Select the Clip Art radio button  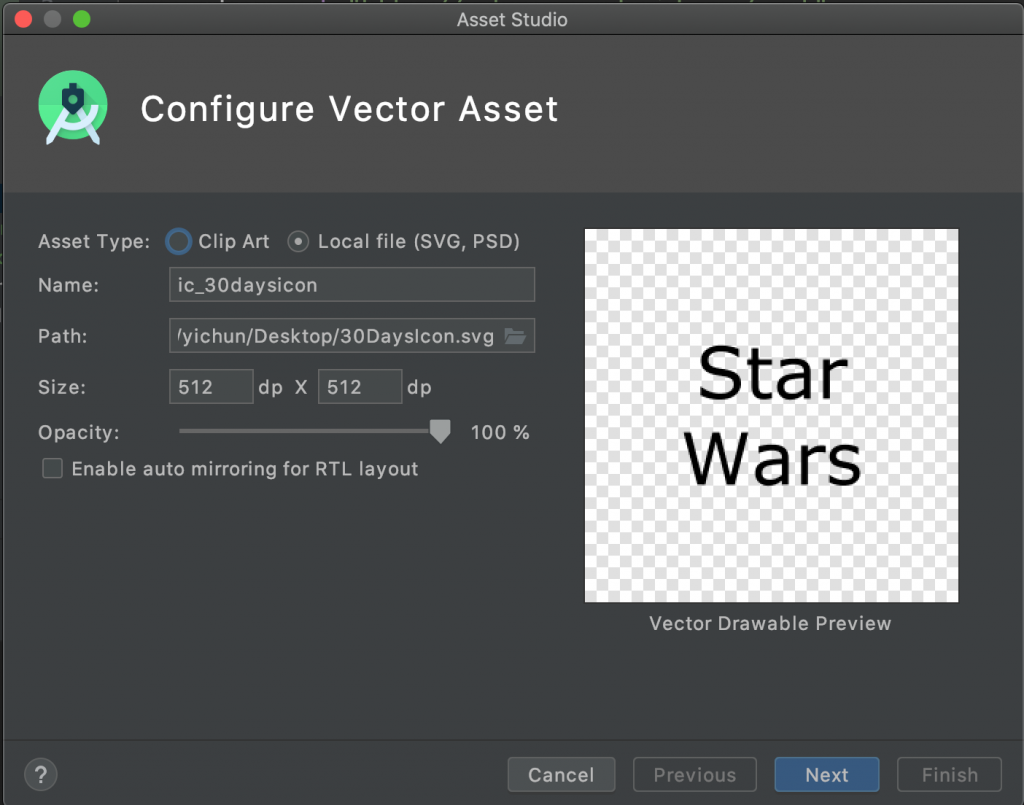pos(178,241)
